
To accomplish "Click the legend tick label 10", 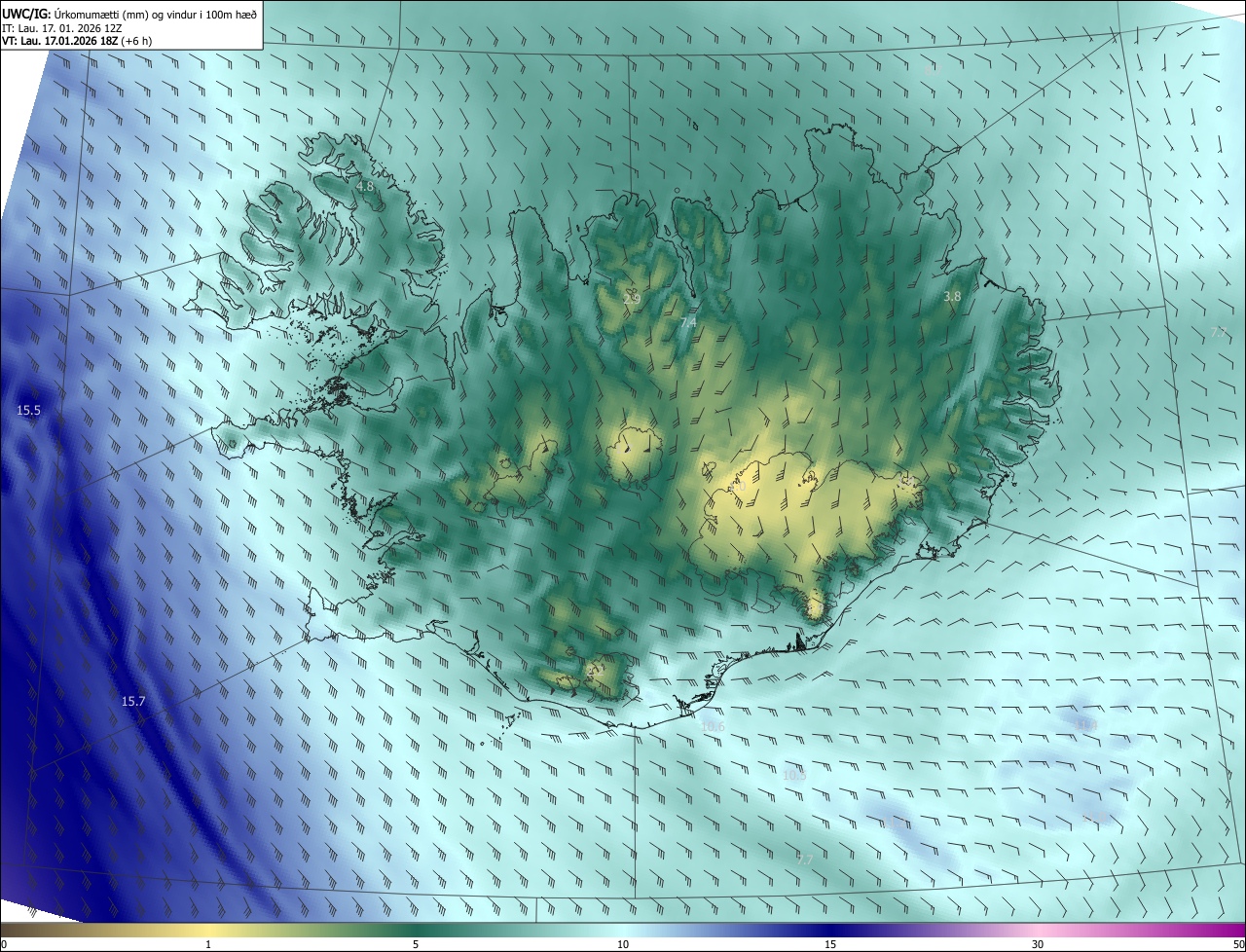I will pos(623,944).
